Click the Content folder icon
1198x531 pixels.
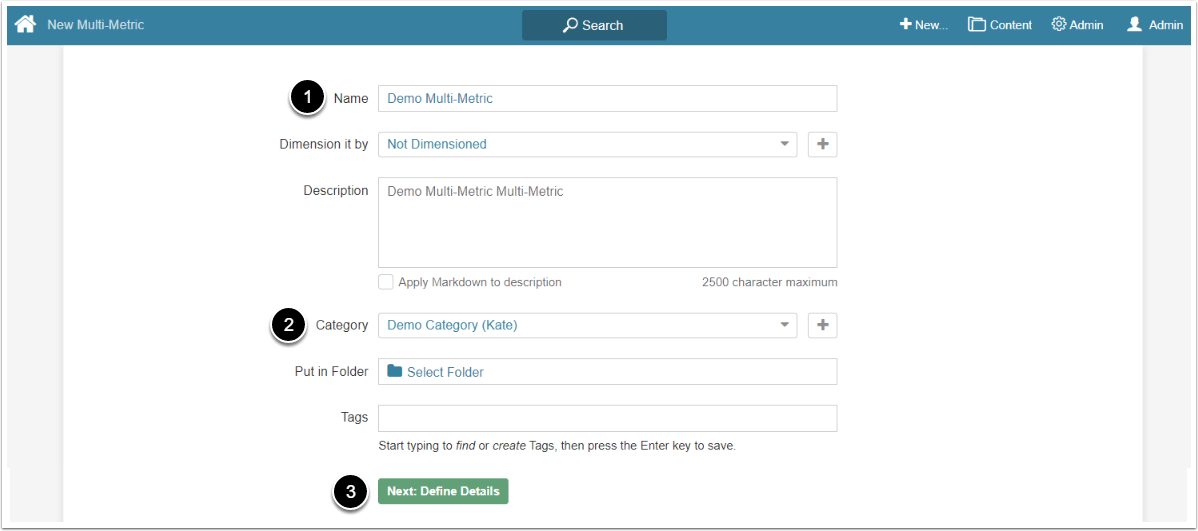(x=977, y=24)
